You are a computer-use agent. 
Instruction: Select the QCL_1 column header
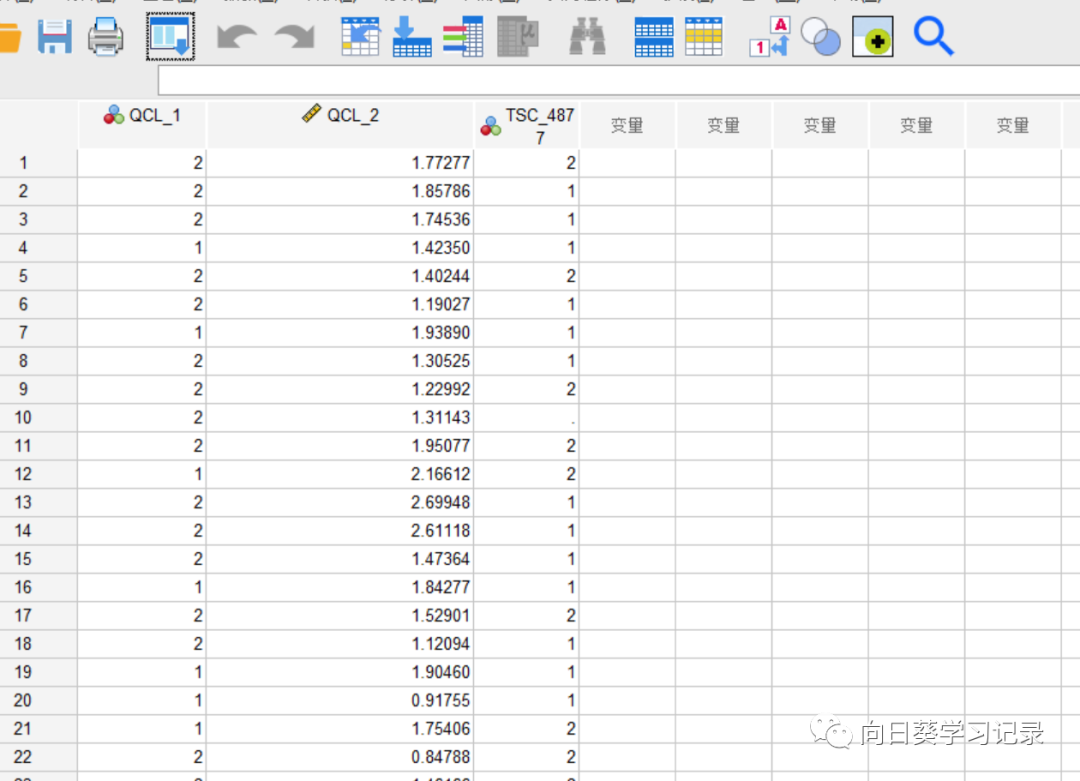point(142,125)
